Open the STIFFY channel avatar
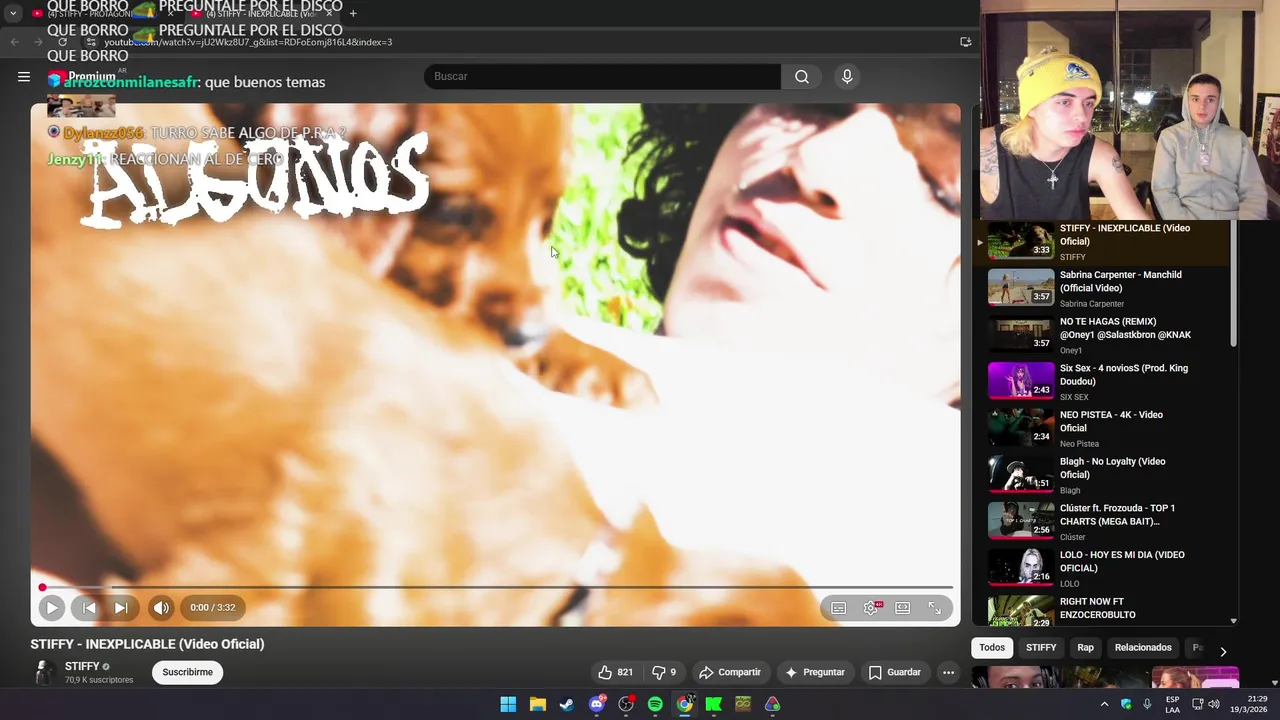Viewport: 1280px width, 720px height. click(x=44, y=672)
